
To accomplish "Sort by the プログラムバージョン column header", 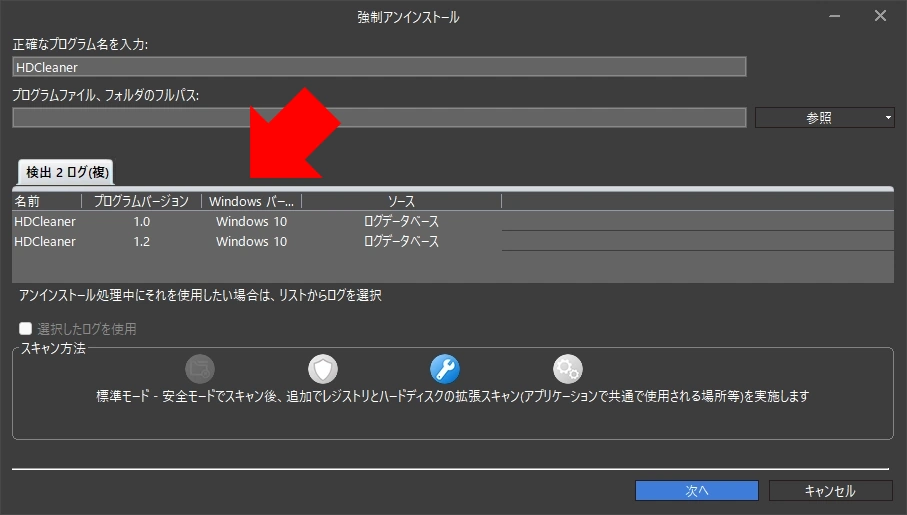I will click(141, 201).
